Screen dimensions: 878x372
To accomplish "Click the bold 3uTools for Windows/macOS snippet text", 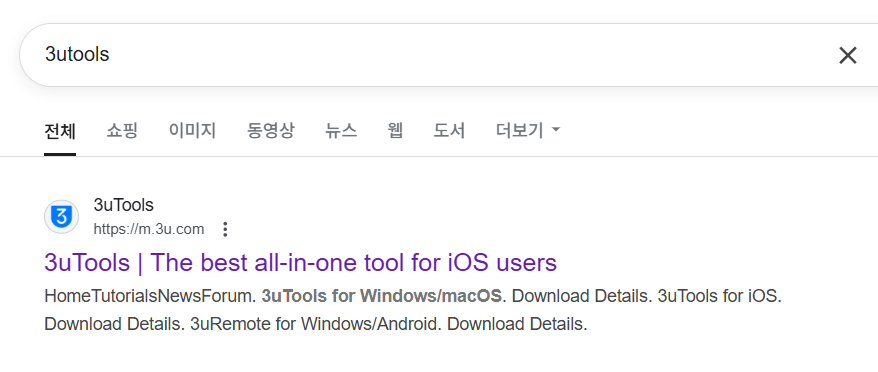I will pos(381,296).
